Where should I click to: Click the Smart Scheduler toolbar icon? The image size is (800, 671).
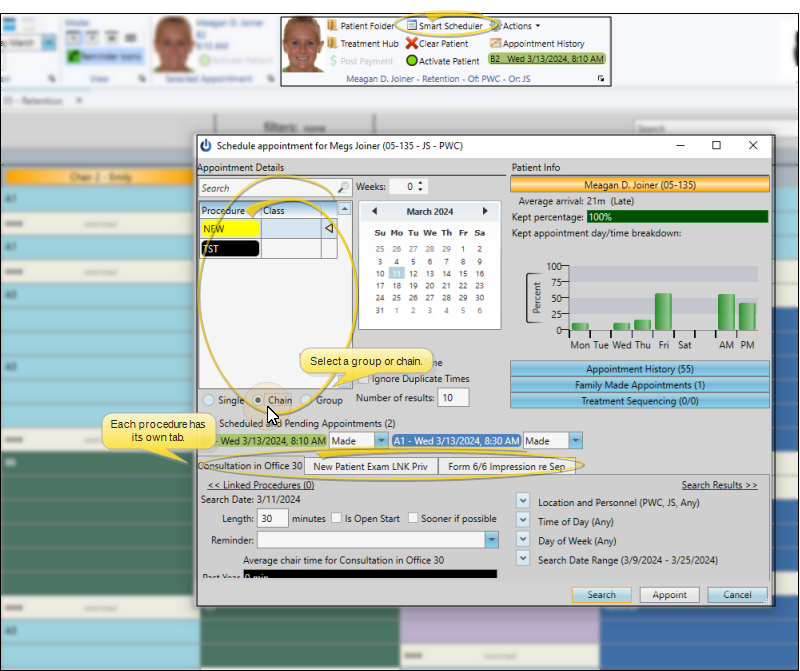pos(412,25)
